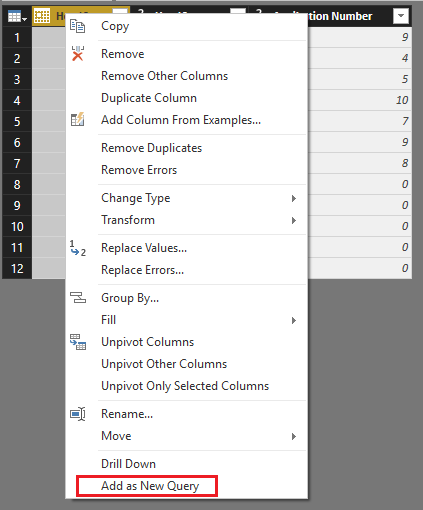The image size is (423, 510).
Task: Choose Replace Errors...
Action: click(x=143, y=270)
